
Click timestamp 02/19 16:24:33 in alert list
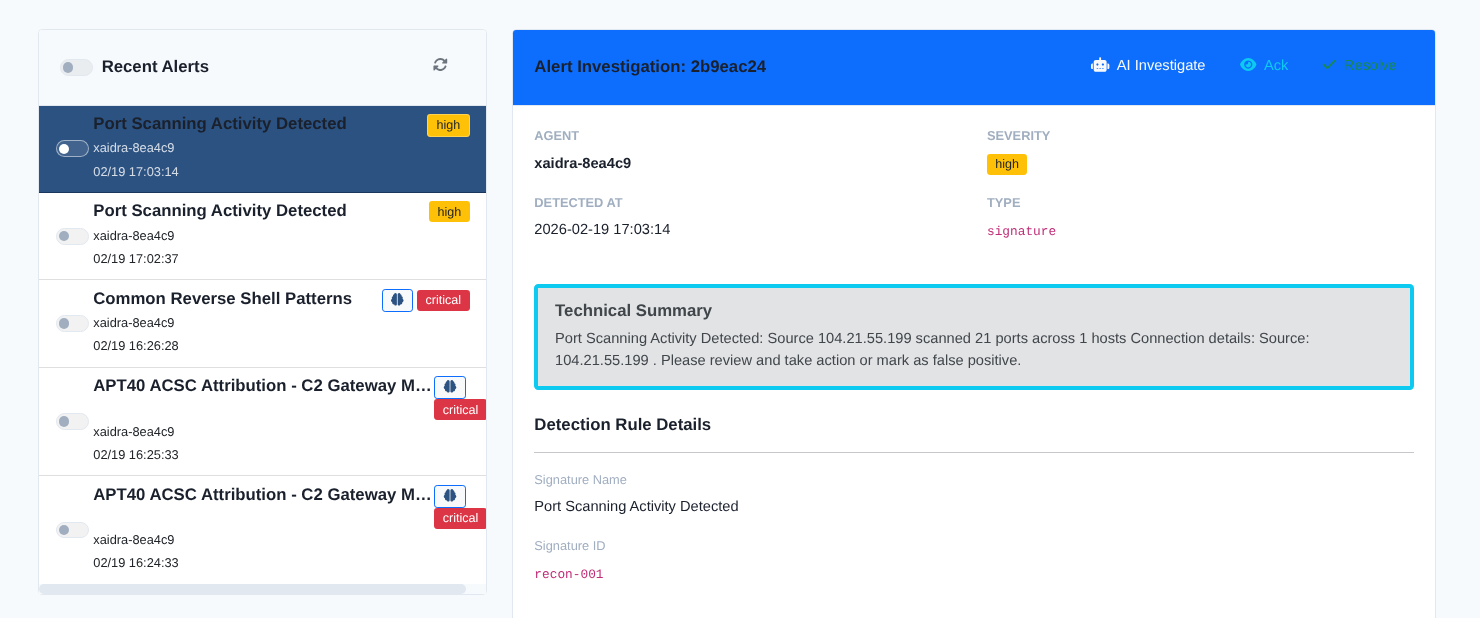(x=136, y=563)
